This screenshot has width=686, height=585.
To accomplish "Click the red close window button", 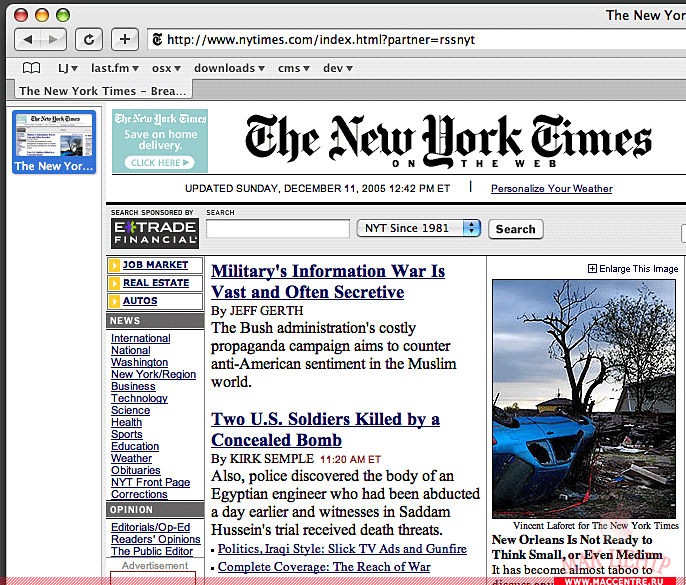I will click(21, 15).
